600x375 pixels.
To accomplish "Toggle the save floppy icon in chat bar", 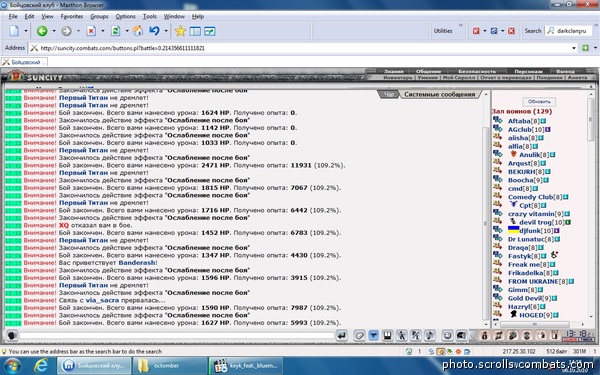I will [387, 336].
